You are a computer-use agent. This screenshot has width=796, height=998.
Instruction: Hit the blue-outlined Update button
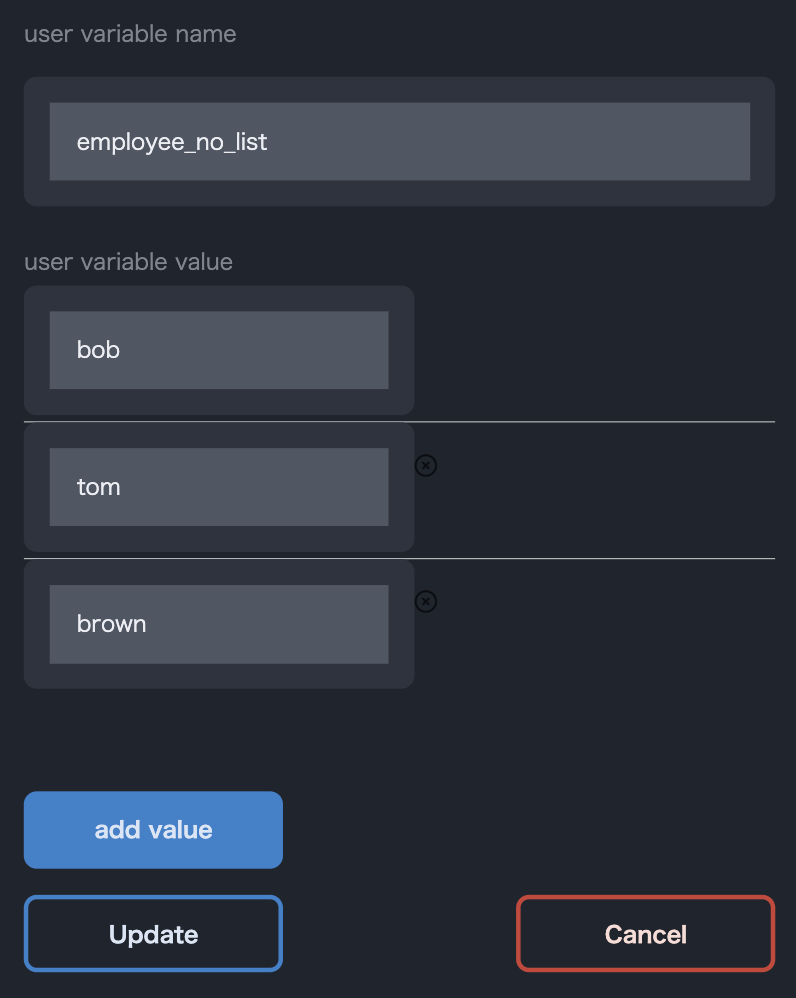(x=153, y=934)
